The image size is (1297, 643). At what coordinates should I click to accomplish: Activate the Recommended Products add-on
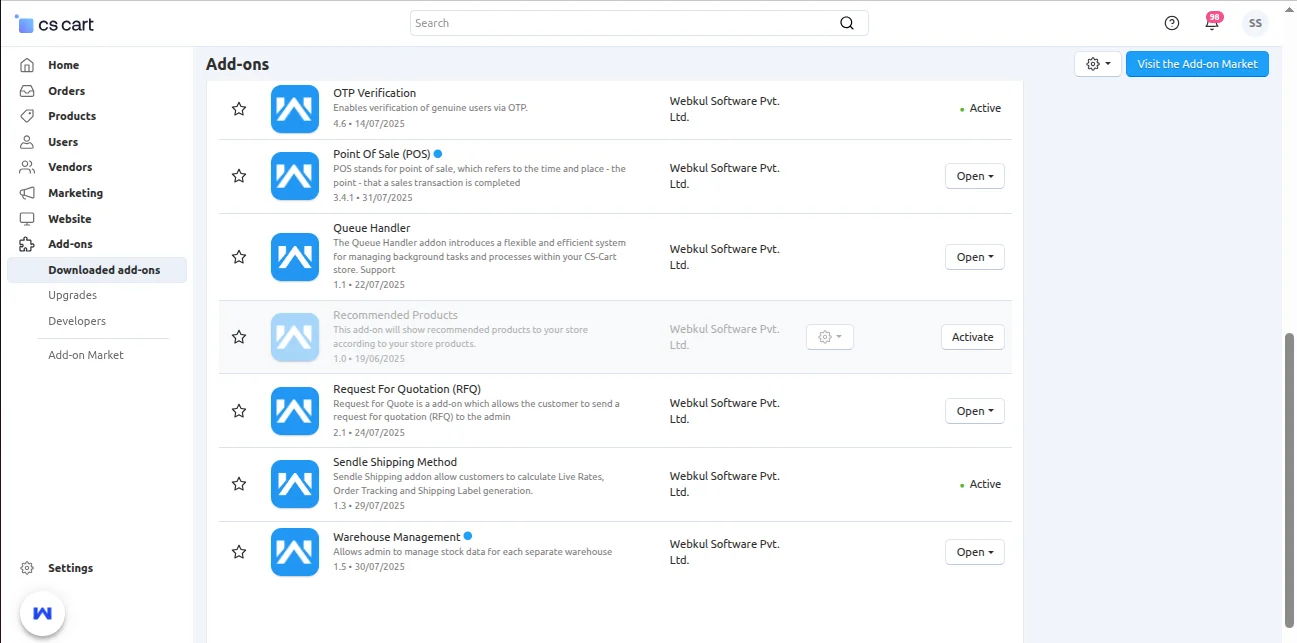[x=972, y=337]
